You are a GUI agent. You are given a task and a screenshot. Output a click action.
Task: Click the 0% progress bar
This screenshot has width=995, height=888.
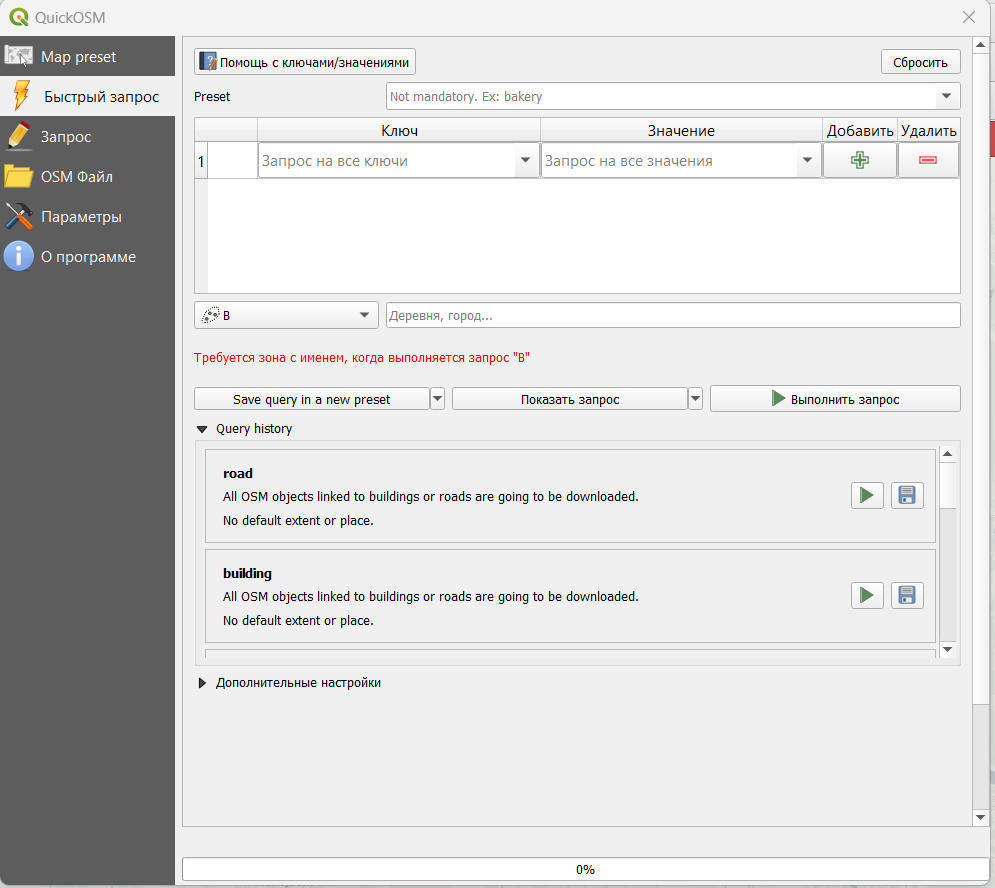point(585,869)
